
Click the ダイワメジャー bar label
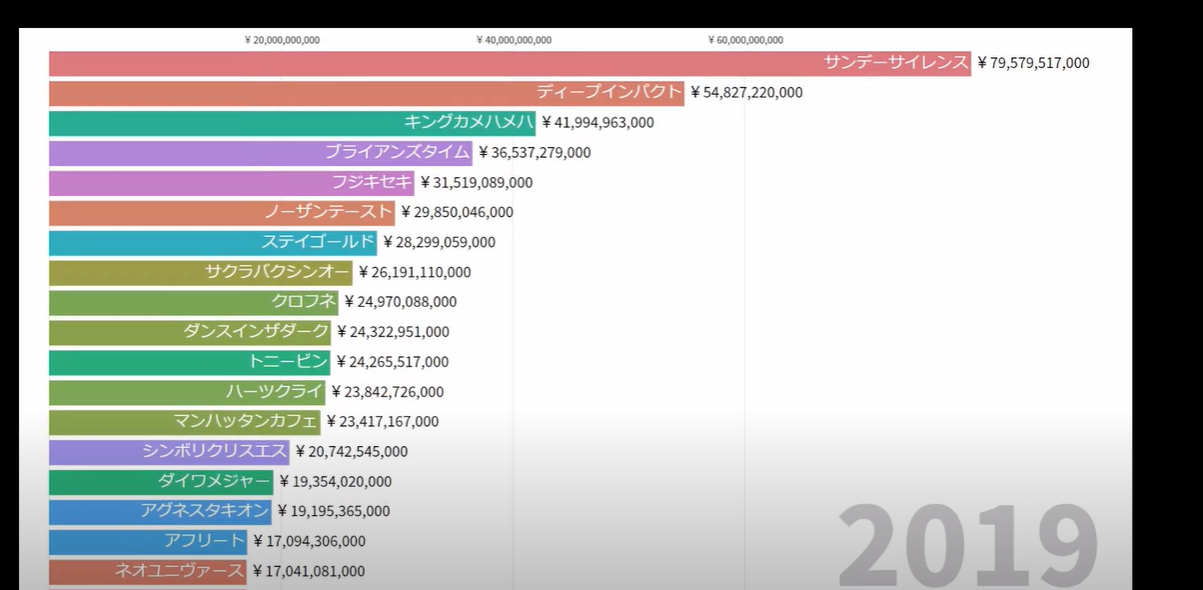[214, 481]
